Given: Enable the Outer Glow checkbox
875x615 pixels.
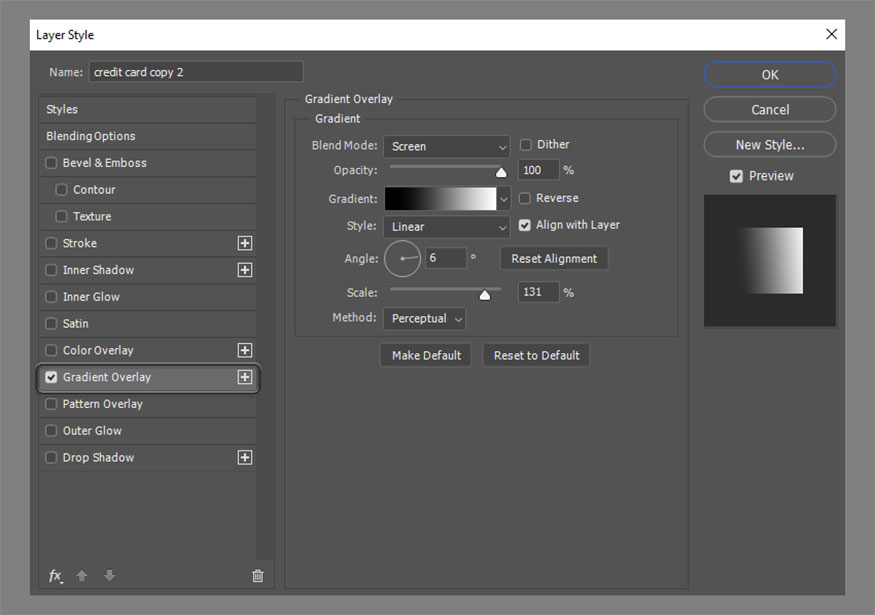Looking at the screenshot, I should tap(51, 431).
